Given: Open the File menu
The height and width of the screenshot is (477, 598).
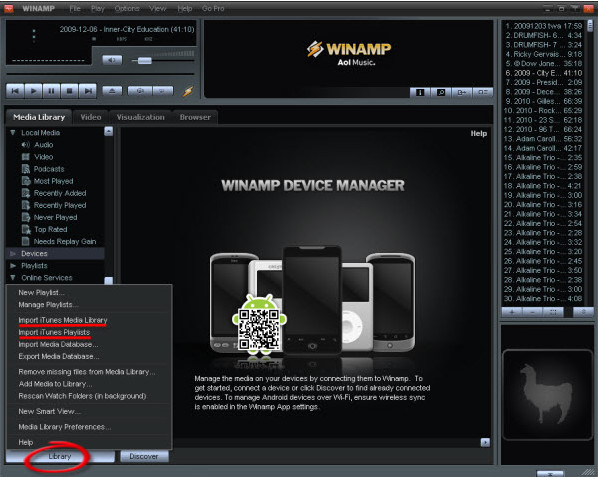Looking at the screenshot, I should point(75,8).
